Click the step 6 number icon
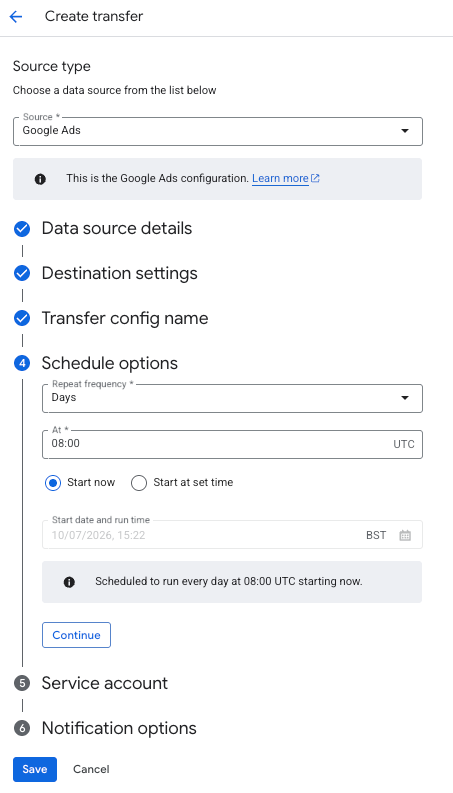Image resolution: width=453 pixels, height=793 pixels. click(22, 728)
